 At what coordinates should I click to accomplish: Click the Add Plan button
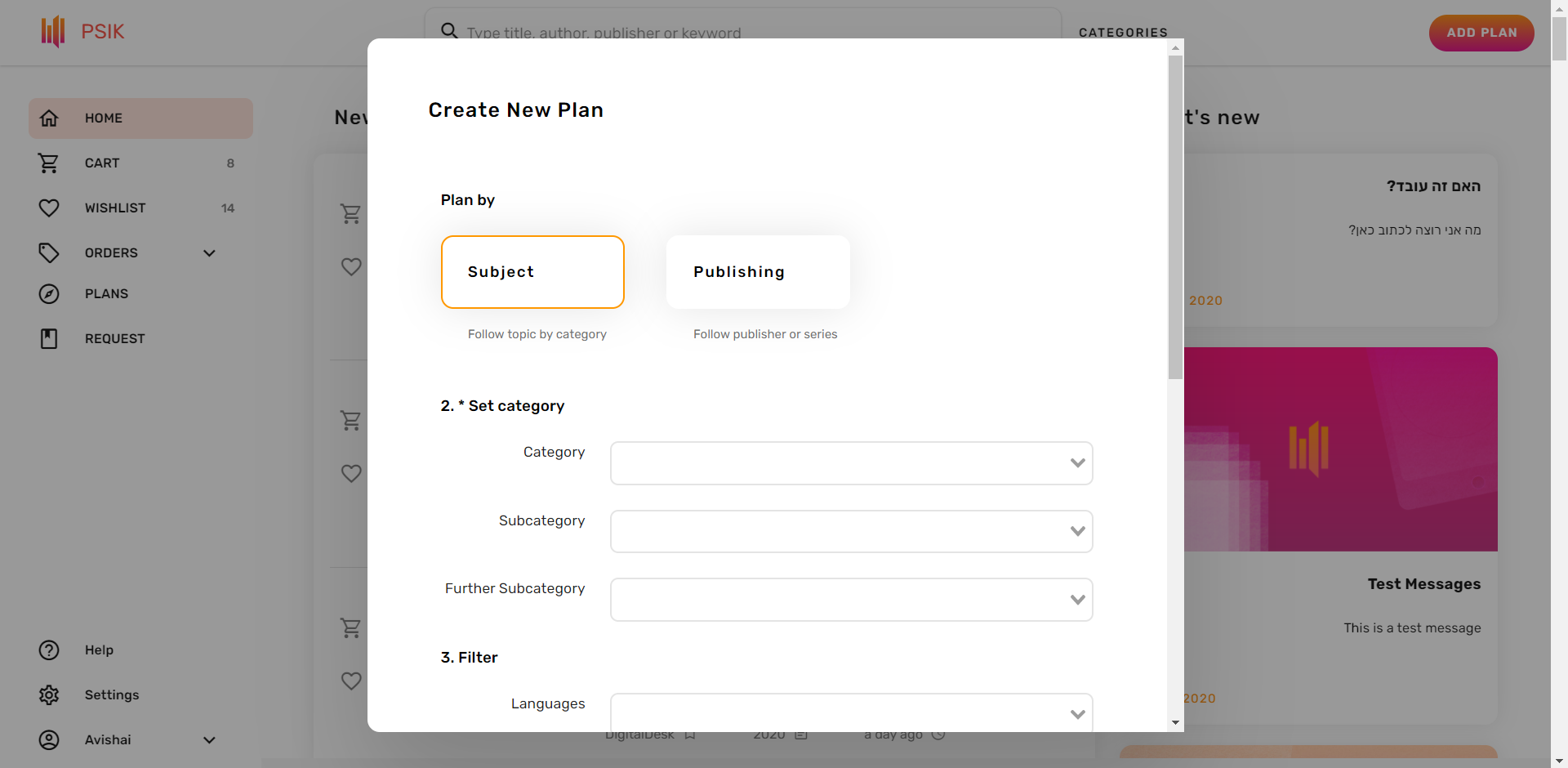(x=1481, y=33)
